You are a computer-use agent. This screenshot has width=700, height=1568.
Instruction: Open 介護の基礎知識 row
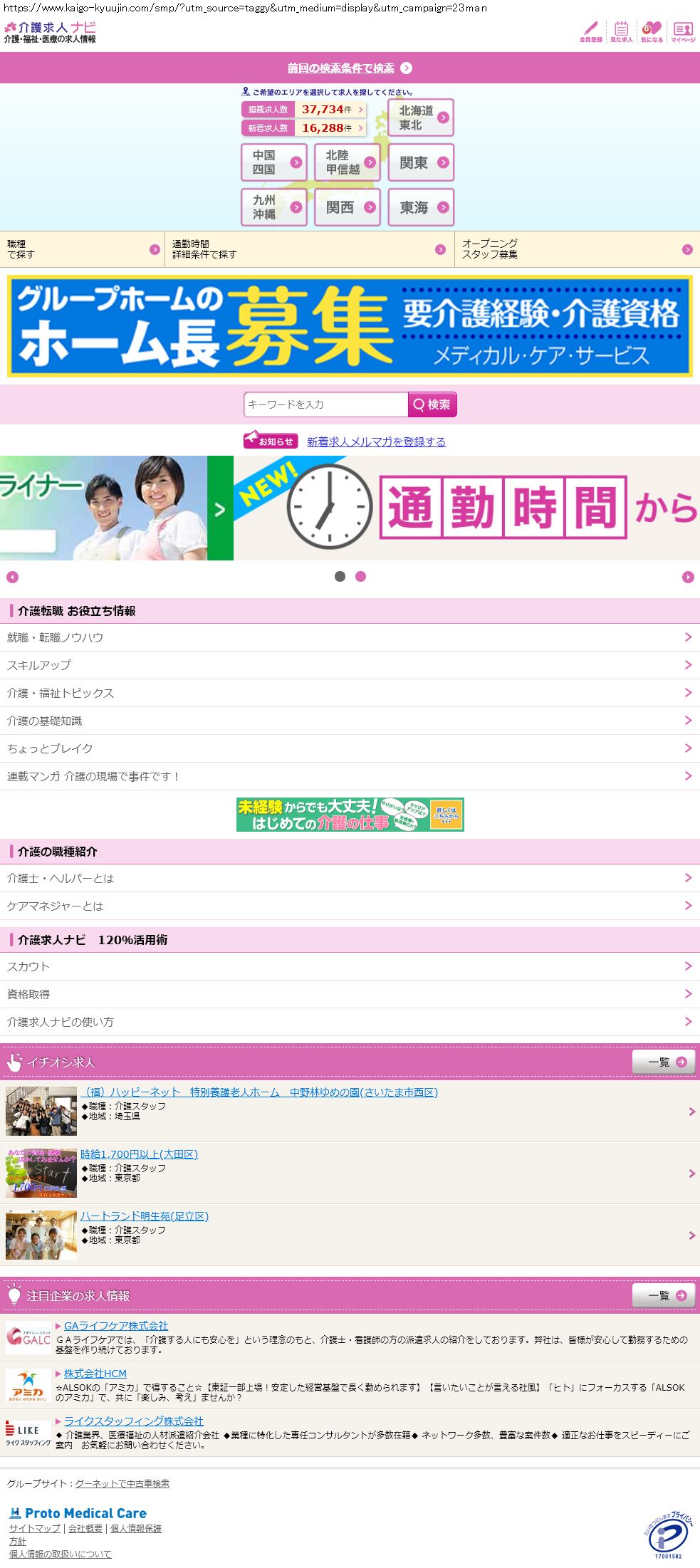[350, 721]
